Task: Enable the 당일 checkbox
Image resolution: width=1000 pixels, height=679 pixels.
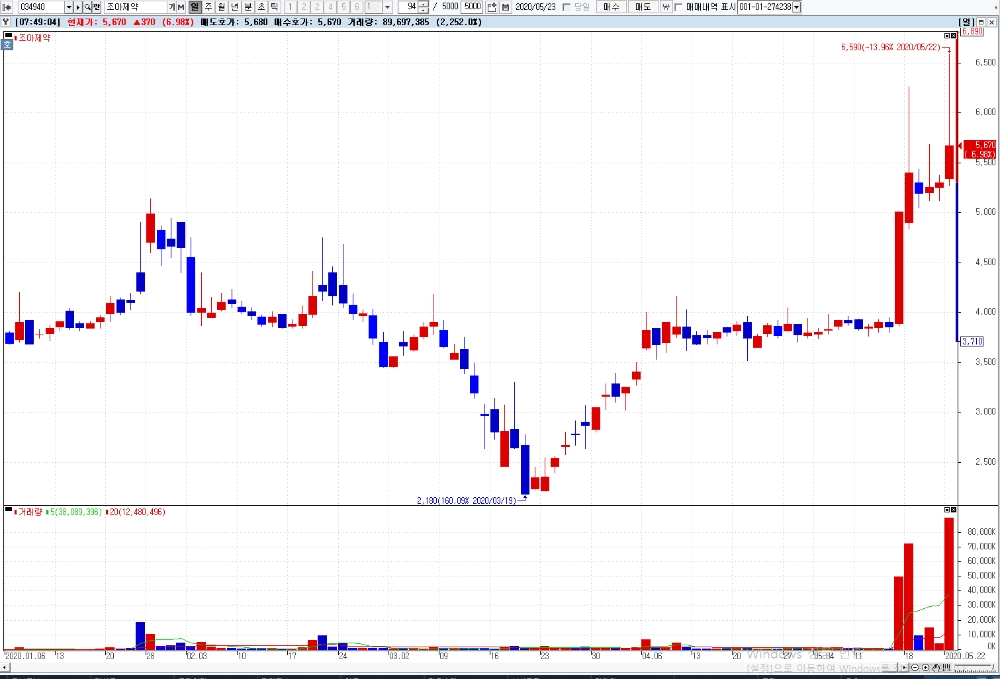Action: click(x=566, y=7)
